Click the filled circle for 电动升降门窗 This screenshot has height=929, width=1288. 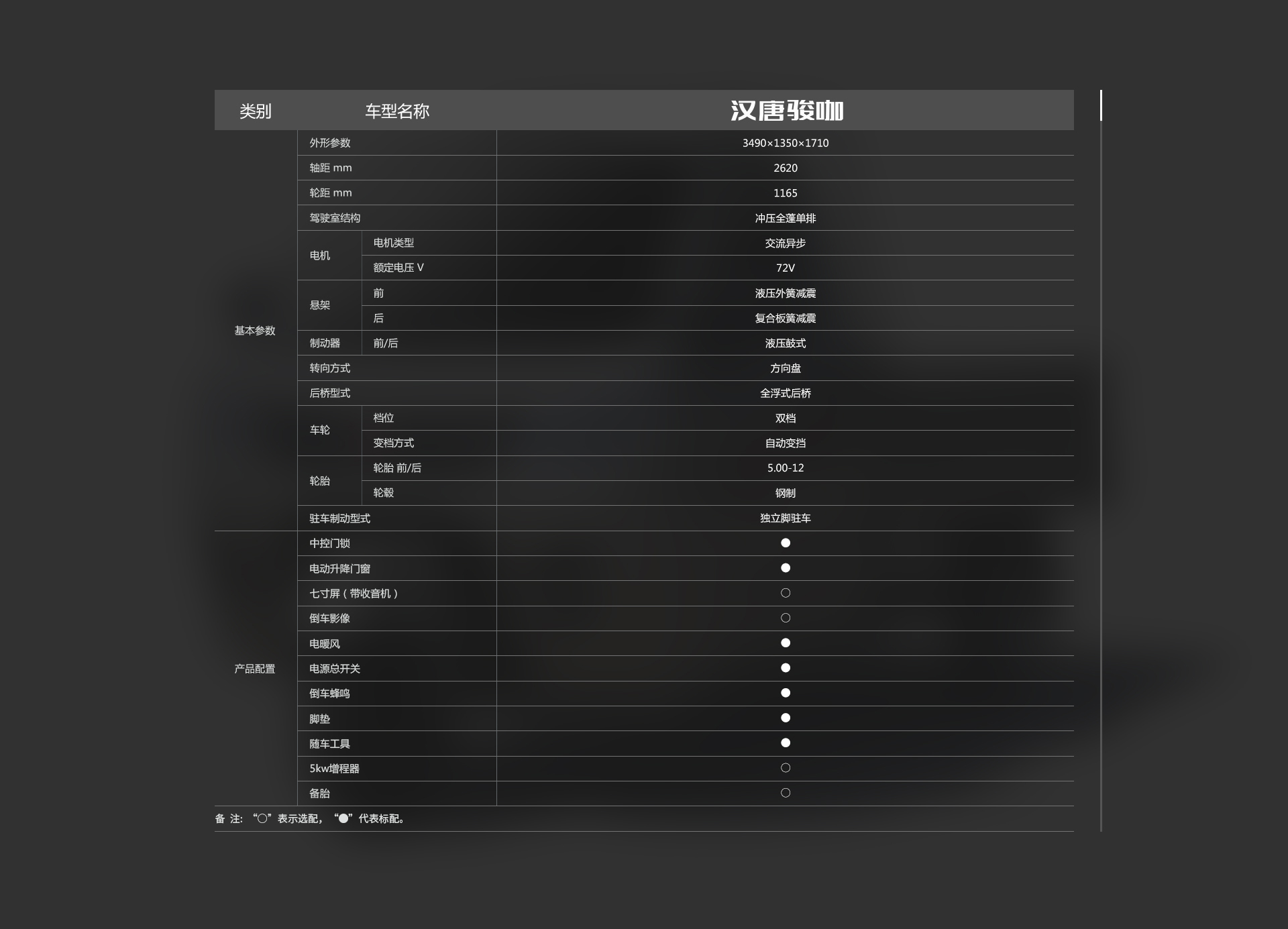[x=786, y=568]
